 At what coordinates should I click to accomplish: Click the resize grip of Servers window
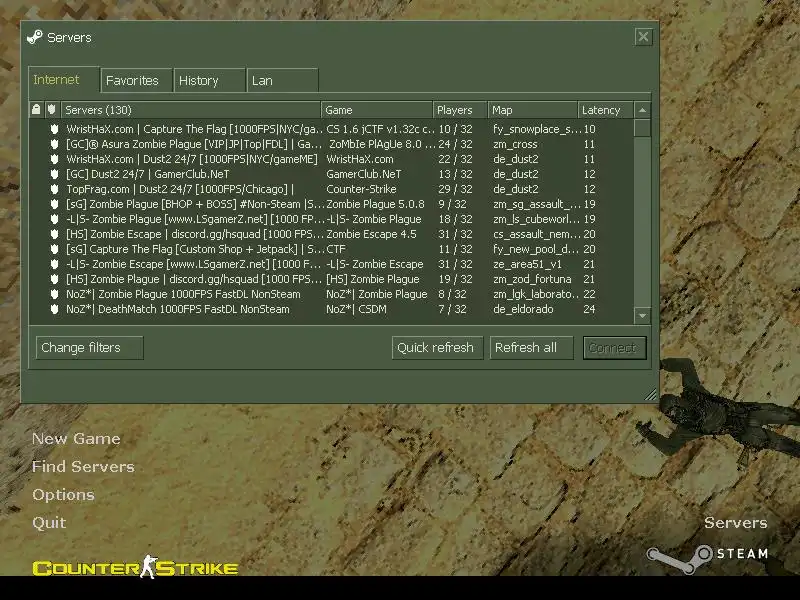651,394
